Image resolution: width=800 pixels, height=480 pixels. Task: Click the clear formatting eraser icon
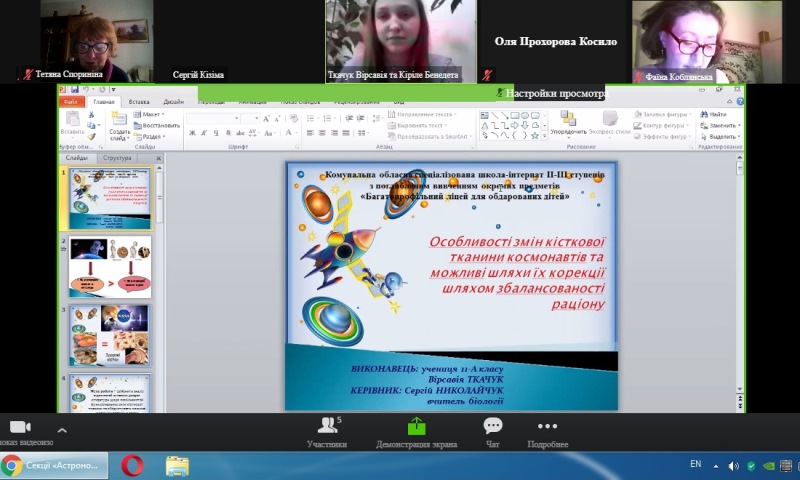(294, 118)
